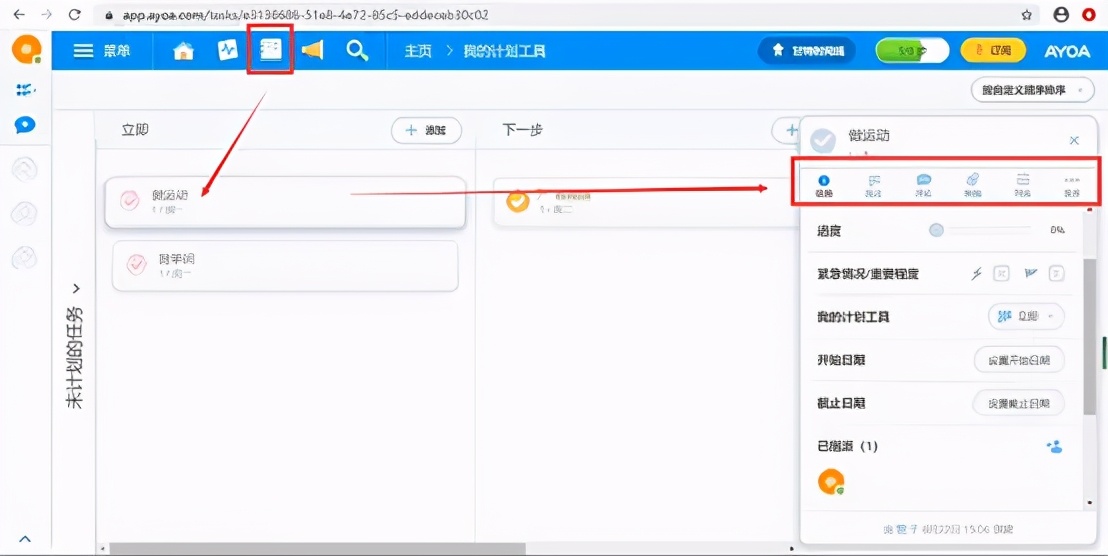Close the 做运动 task detail panel
This screenshot has width=1108, height=556.
(x=1074, y=140)
